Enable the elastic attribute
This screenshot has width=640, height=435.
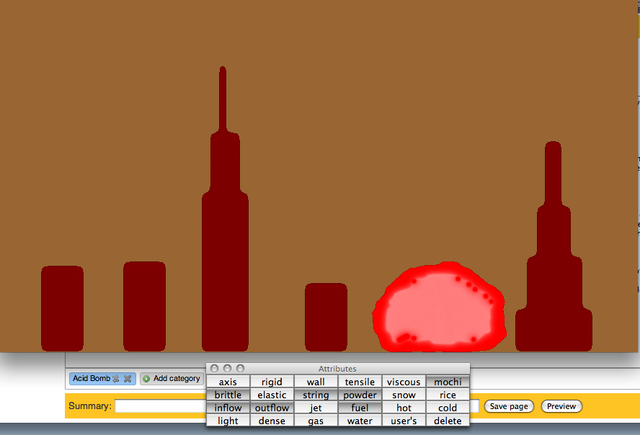coord(272,395)
